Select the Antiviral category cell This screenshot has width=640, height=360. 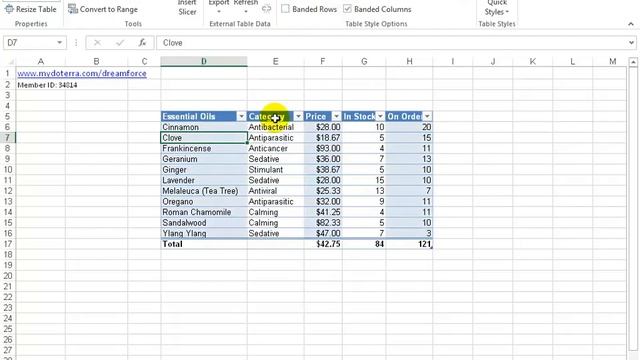[276, 191]
